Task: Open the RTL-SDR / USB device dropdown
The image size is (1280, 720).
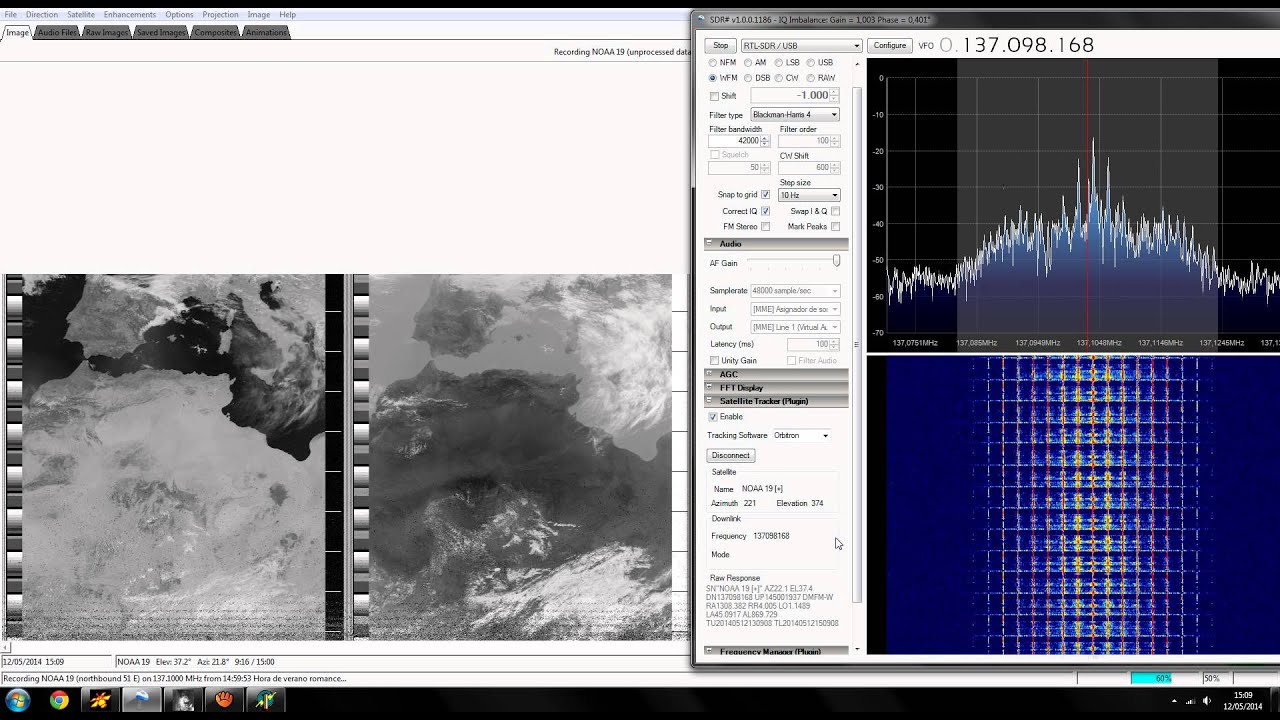Action: tap(801, 46)
